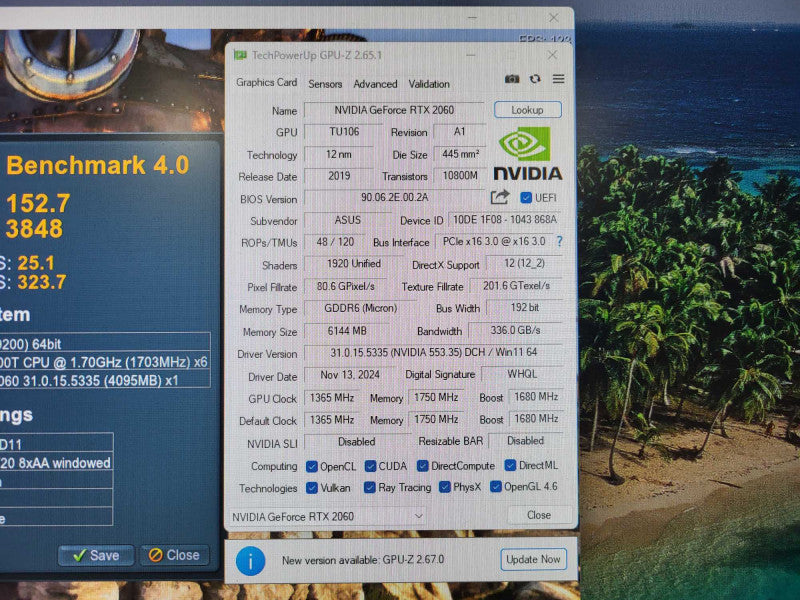Toggle the OpenGL 4.6 checkbox
Image resolution: width=800 pixels, height=600 pixels.
coord(495,486)
